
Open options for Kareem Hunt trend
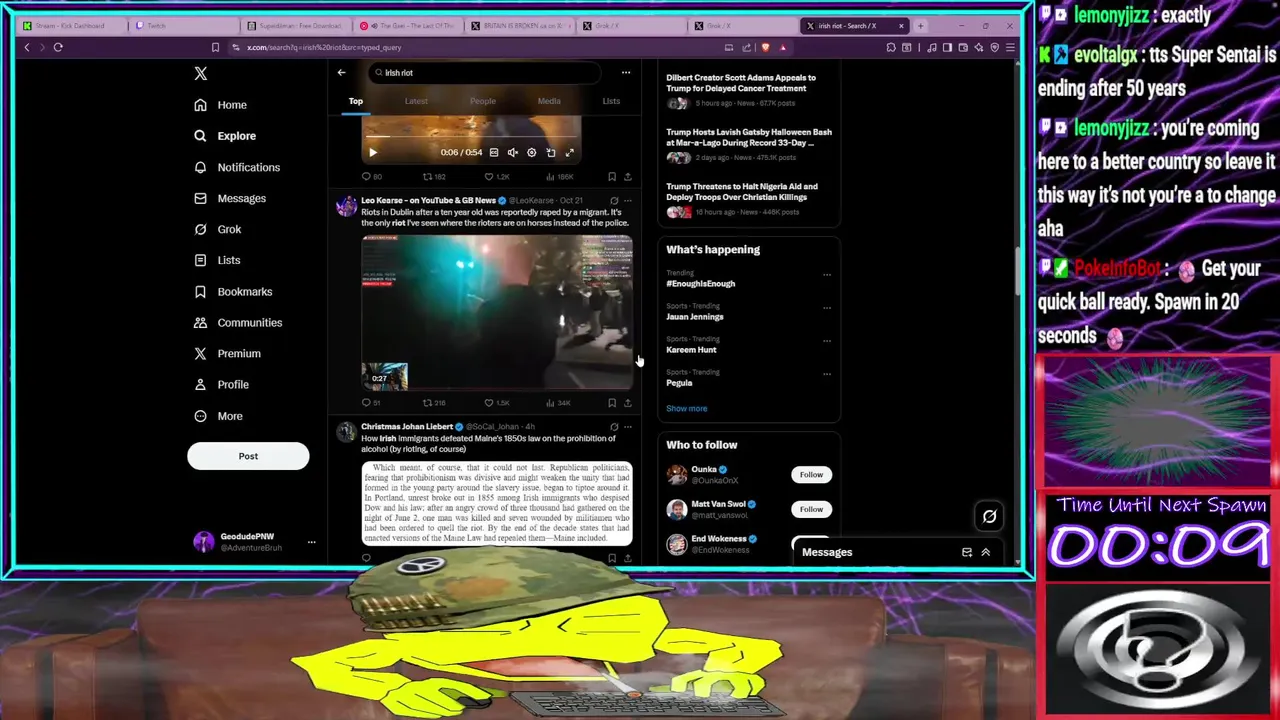(827, 341)
